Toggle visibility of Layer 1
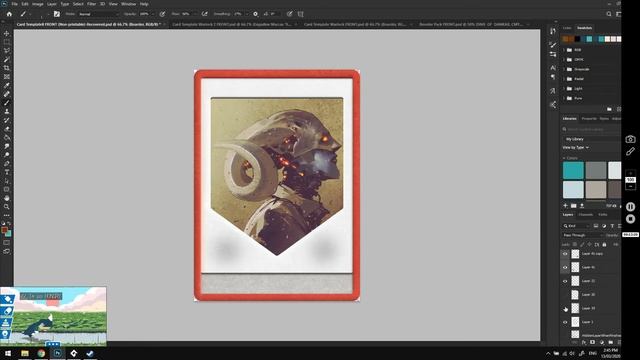This screenshot has height=360, width=640. tap(565, 322)
